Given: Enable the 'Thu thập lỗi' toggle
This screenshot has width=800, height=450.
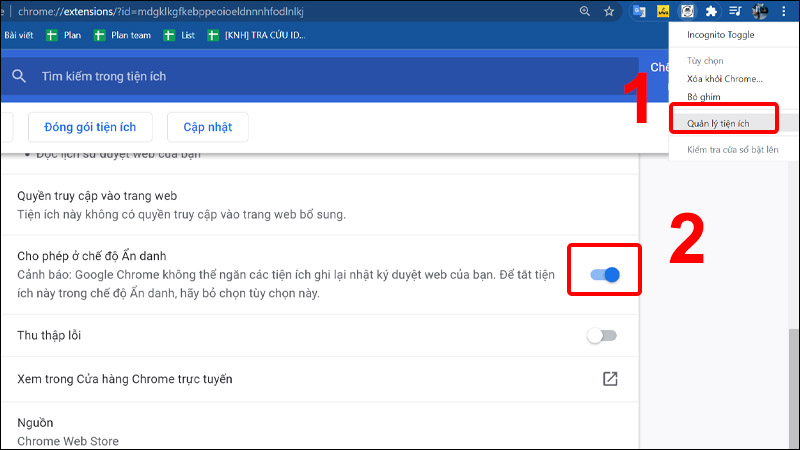Looking at the screenshot, I should [x=602, y=336].
